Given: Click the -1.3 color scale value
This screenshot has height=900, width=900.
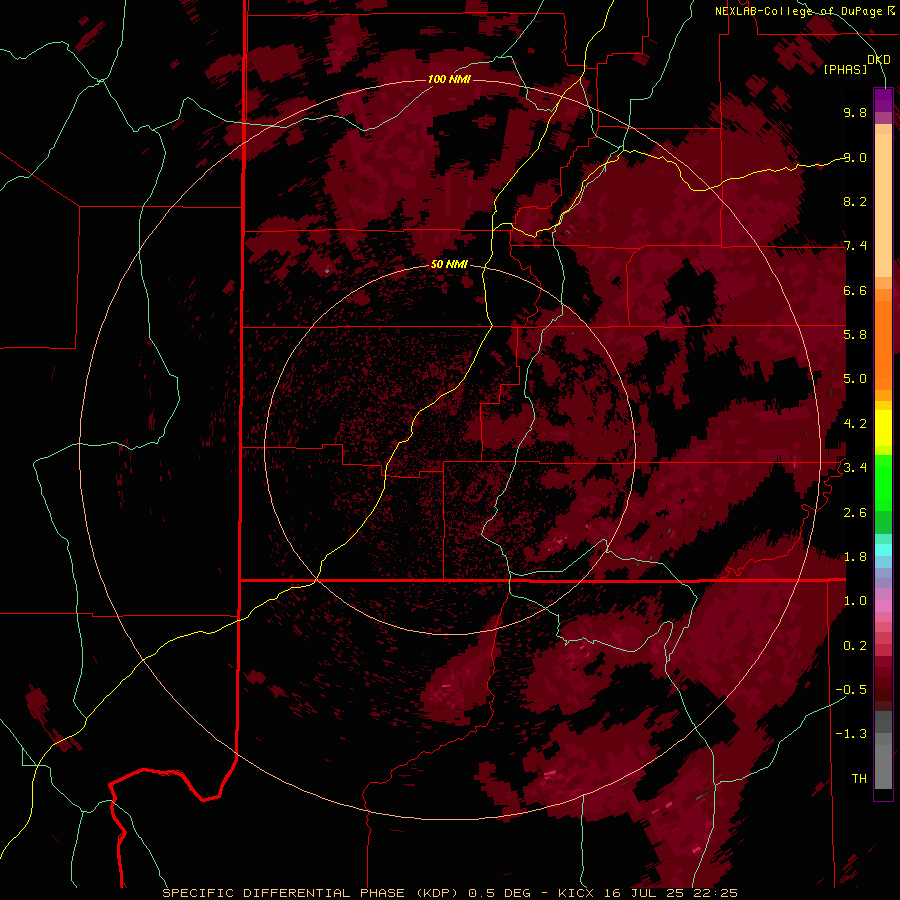Looking at the screenshot, I should pos(851,734).
